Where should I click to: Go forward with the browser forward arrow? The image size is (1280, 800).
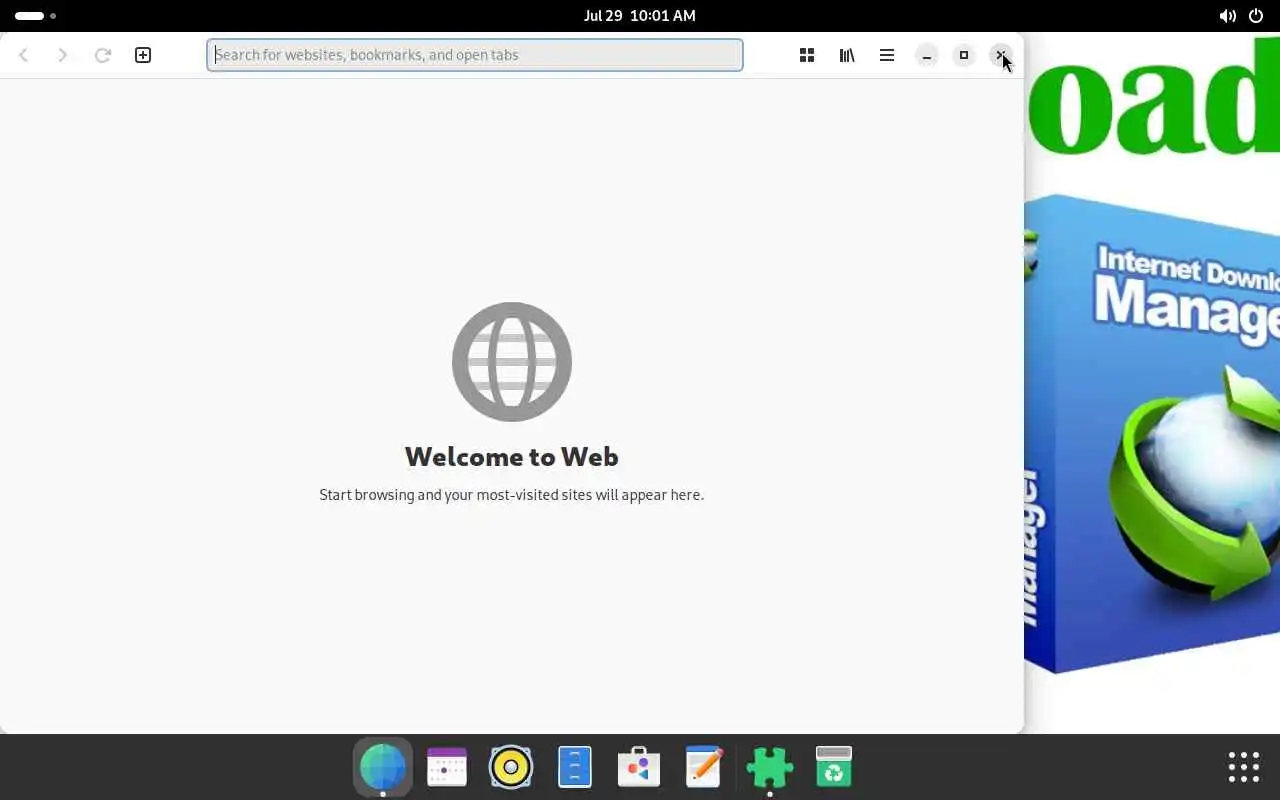point(62,55)
